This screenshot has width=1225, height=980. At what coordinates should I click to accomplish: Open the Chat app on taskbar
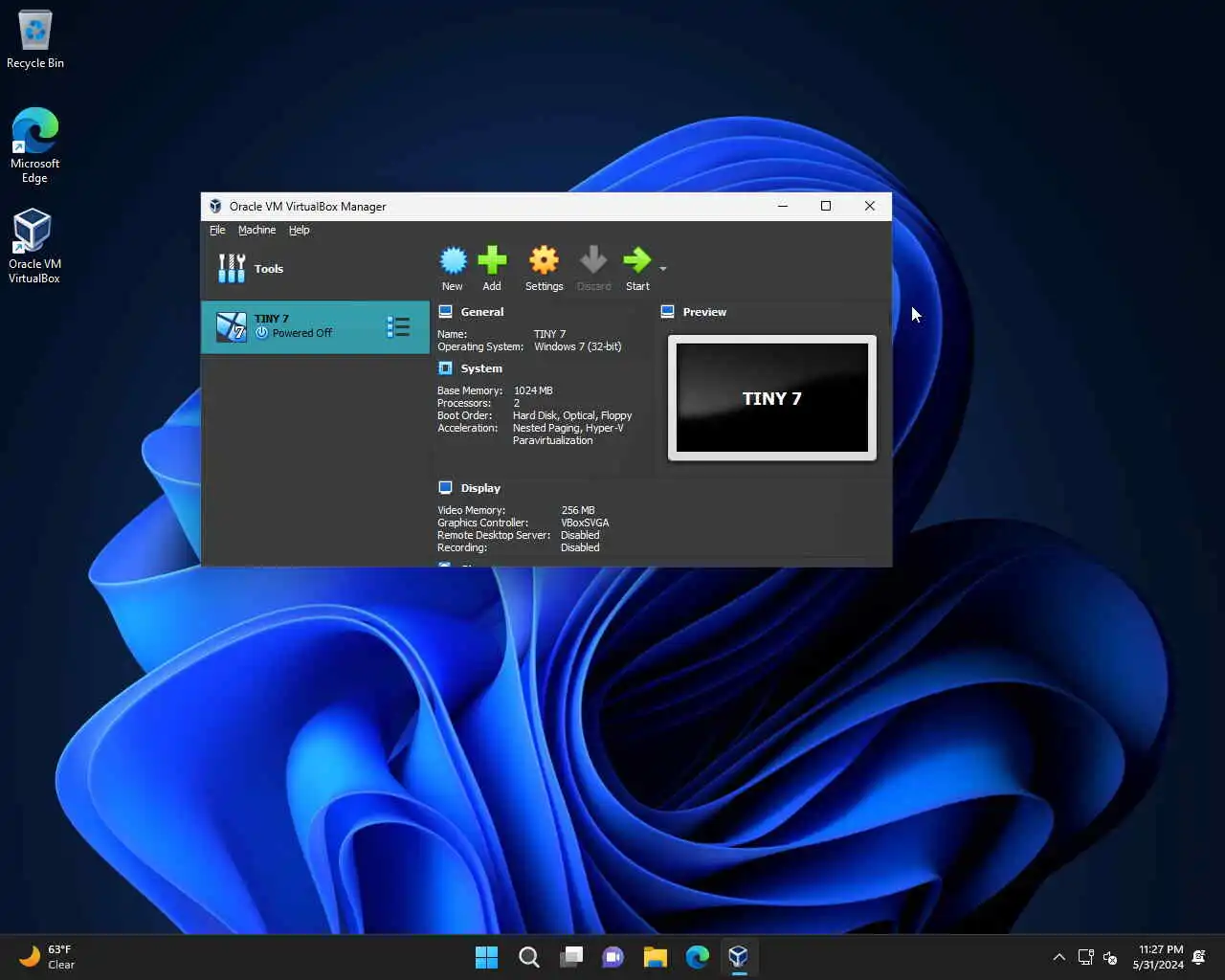pyautogui.click(x=613, y=957)
